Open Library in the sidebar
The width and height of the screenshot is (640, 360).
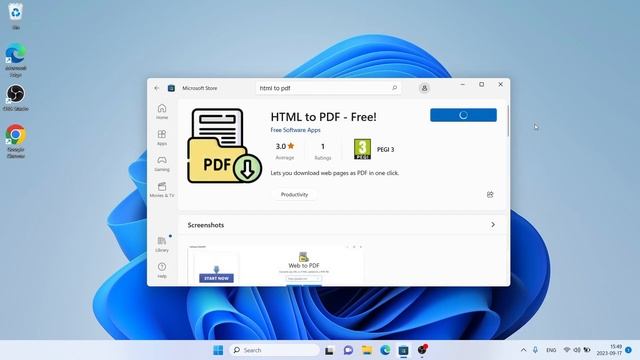(162, 244)
